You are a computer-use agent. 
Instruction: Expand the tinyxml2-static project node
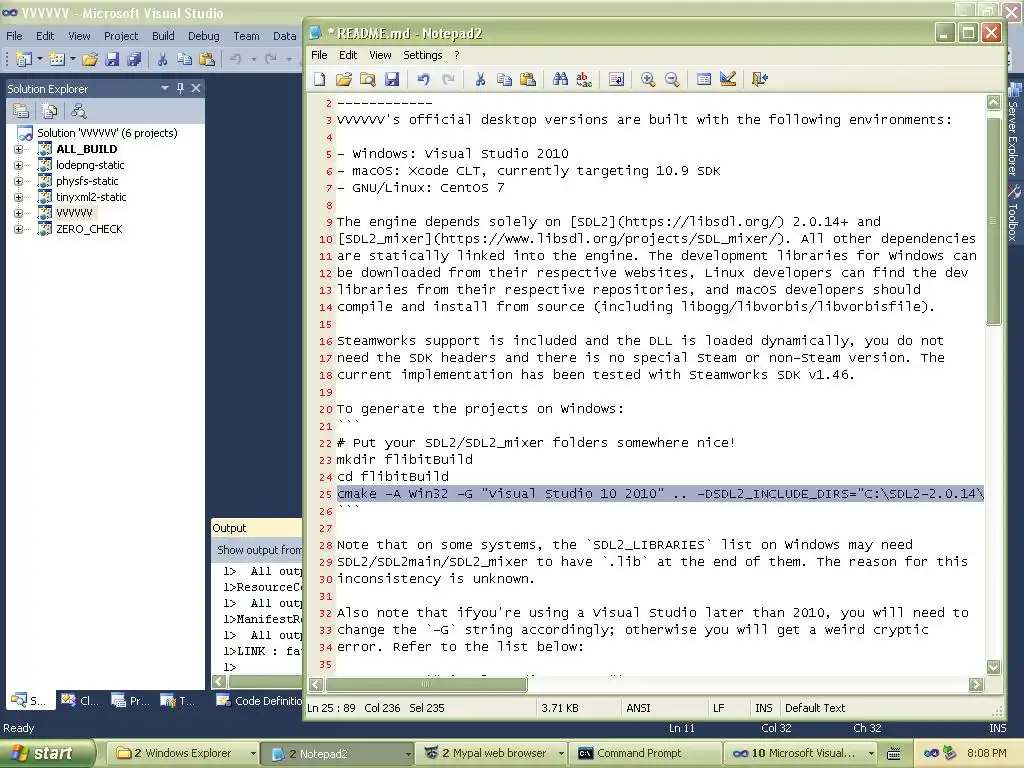click(x=18, y=197)
